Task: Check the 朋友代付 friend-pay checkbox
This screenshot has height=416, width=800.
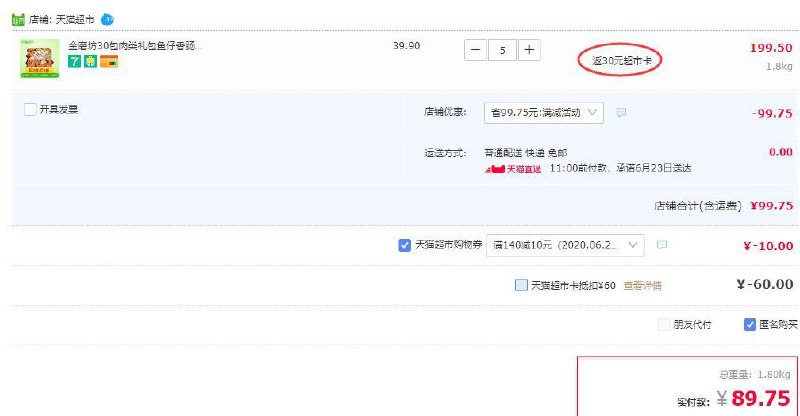Action: point(664,324)
